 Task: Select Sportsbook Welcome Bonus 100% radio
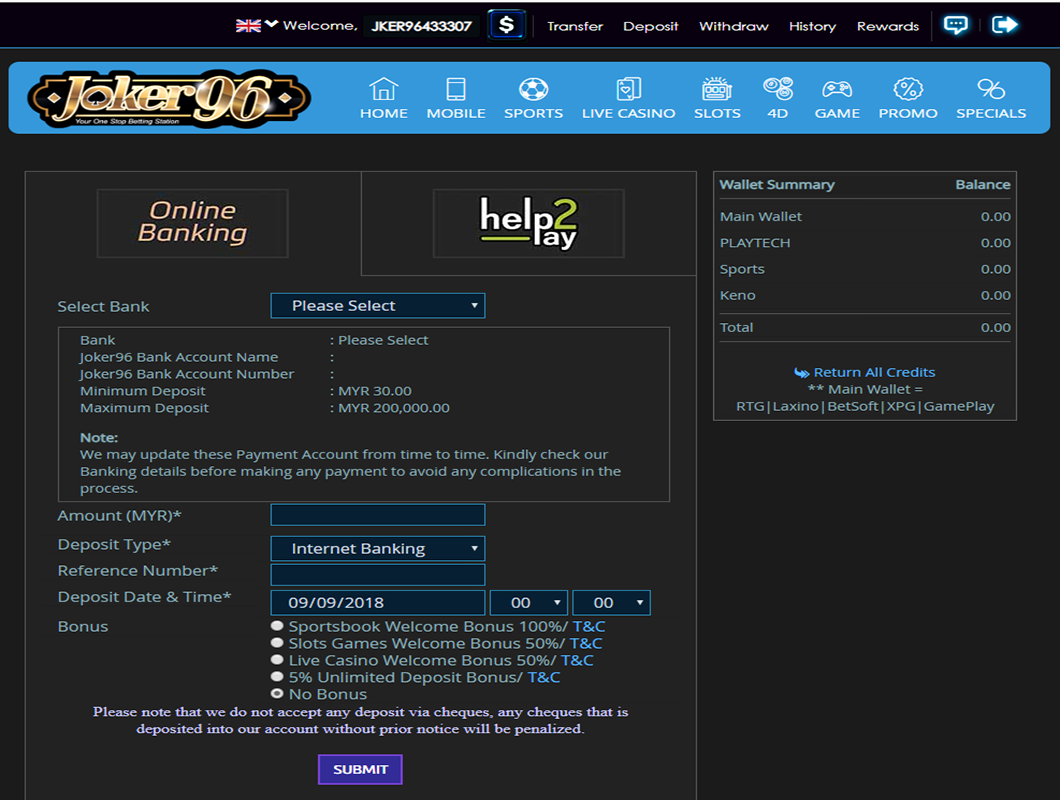click(x=277, y=626)
